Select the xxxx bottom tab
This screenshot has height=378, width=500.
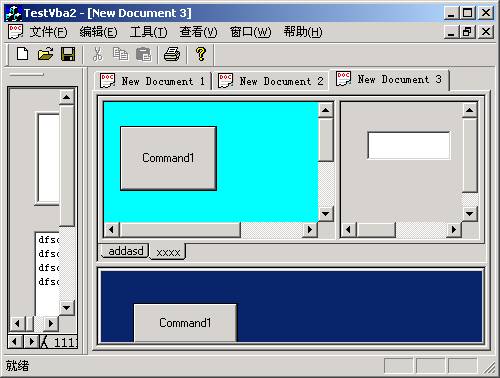click(168, 252)
